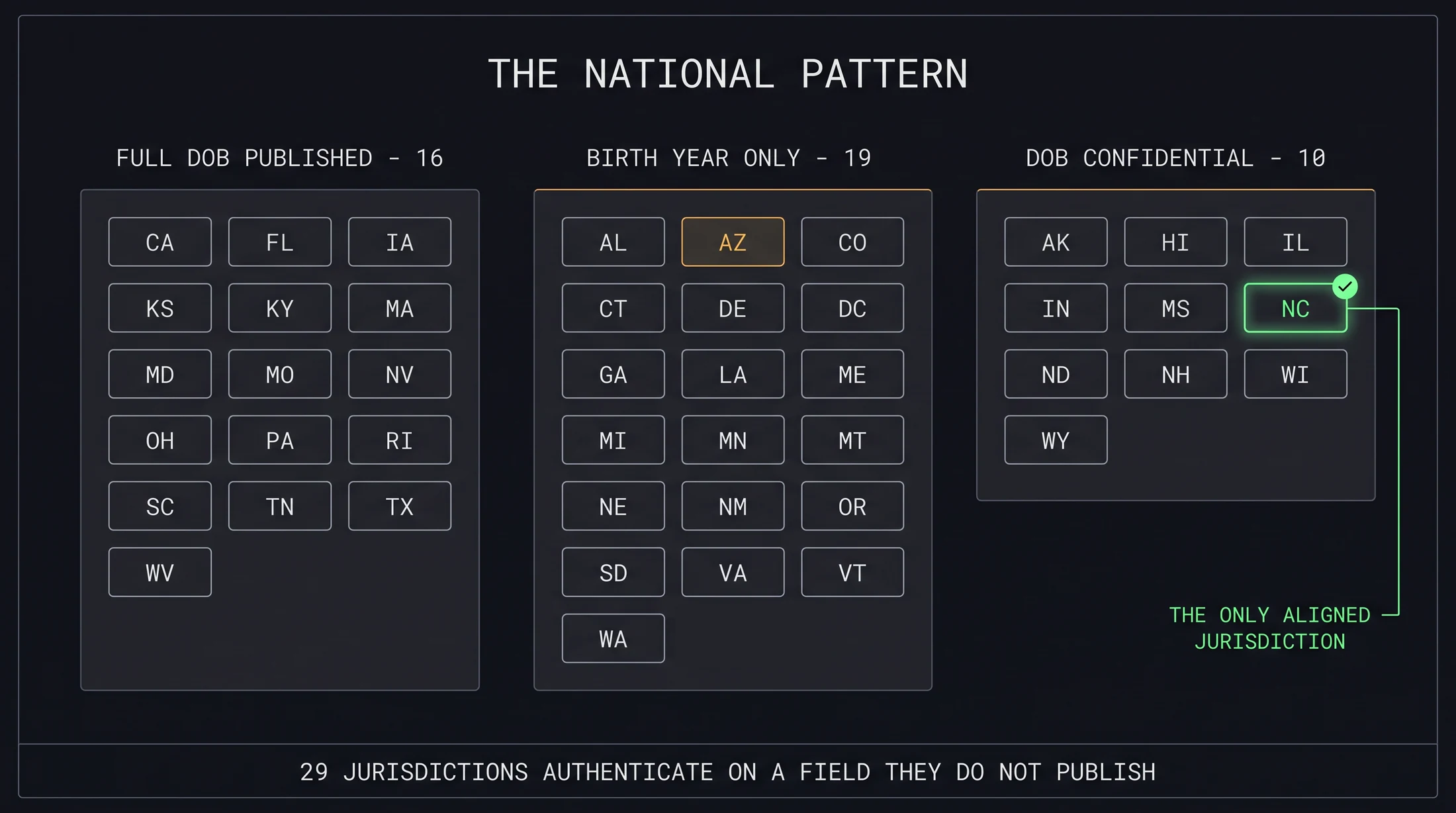1456x813 pixels.
Task: Click the WI state tile
Action: pos(1295,374)
